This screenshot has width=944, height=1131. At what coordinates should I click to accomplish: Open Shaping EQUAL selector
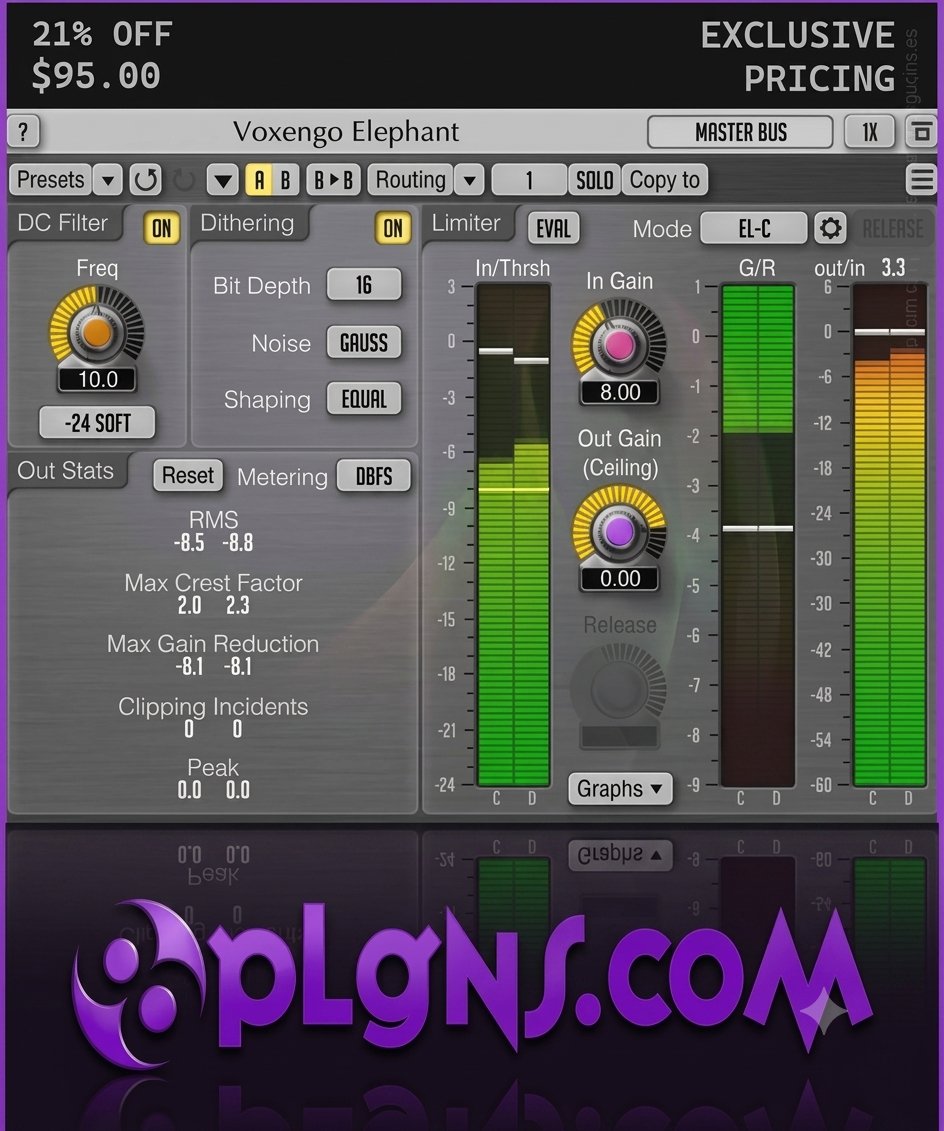(x=363, y=399)
